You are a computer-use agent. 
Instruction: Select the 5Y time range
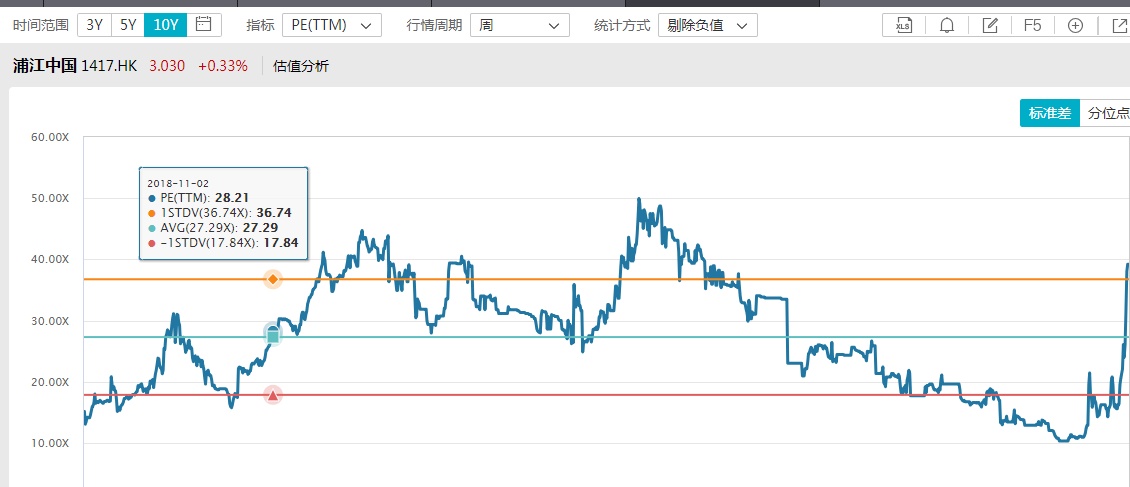tap(128, 25)
